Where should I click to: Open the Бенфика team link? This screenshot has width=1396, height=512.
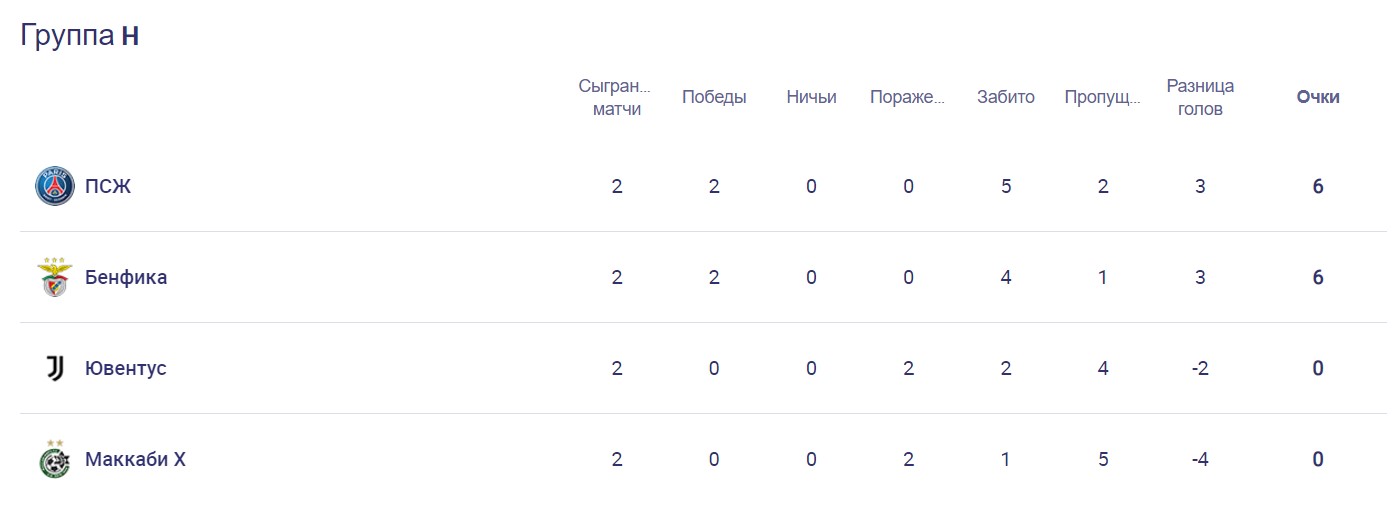[x=126, y=278]
